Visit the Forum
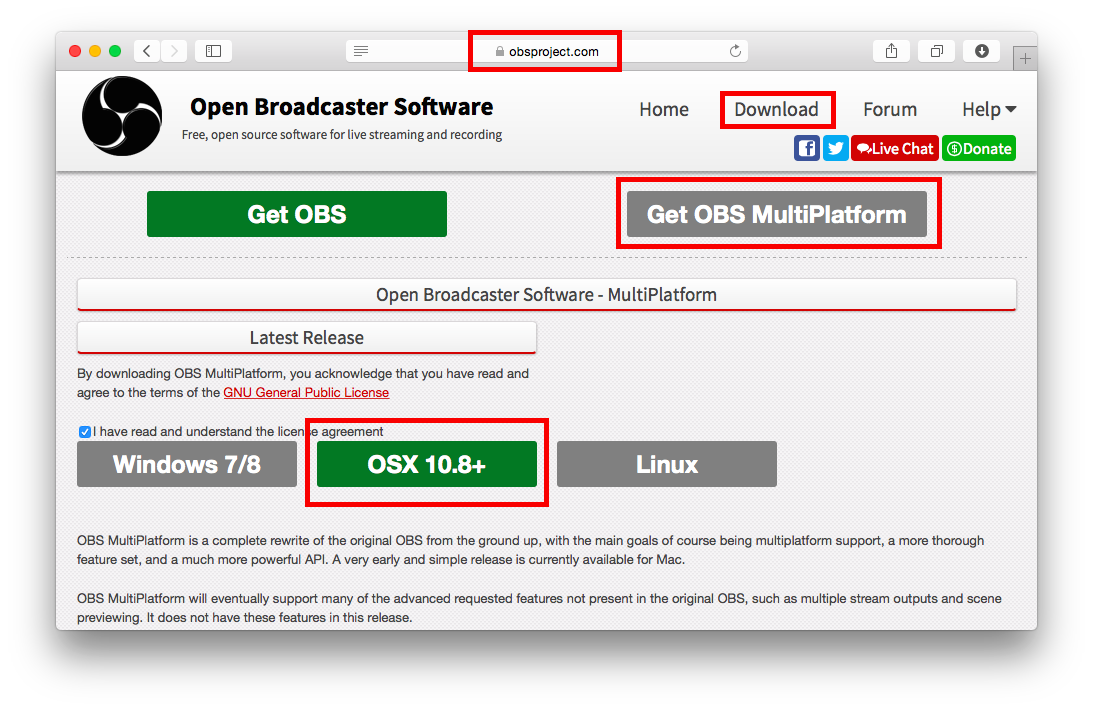 (x=889, y=109)
